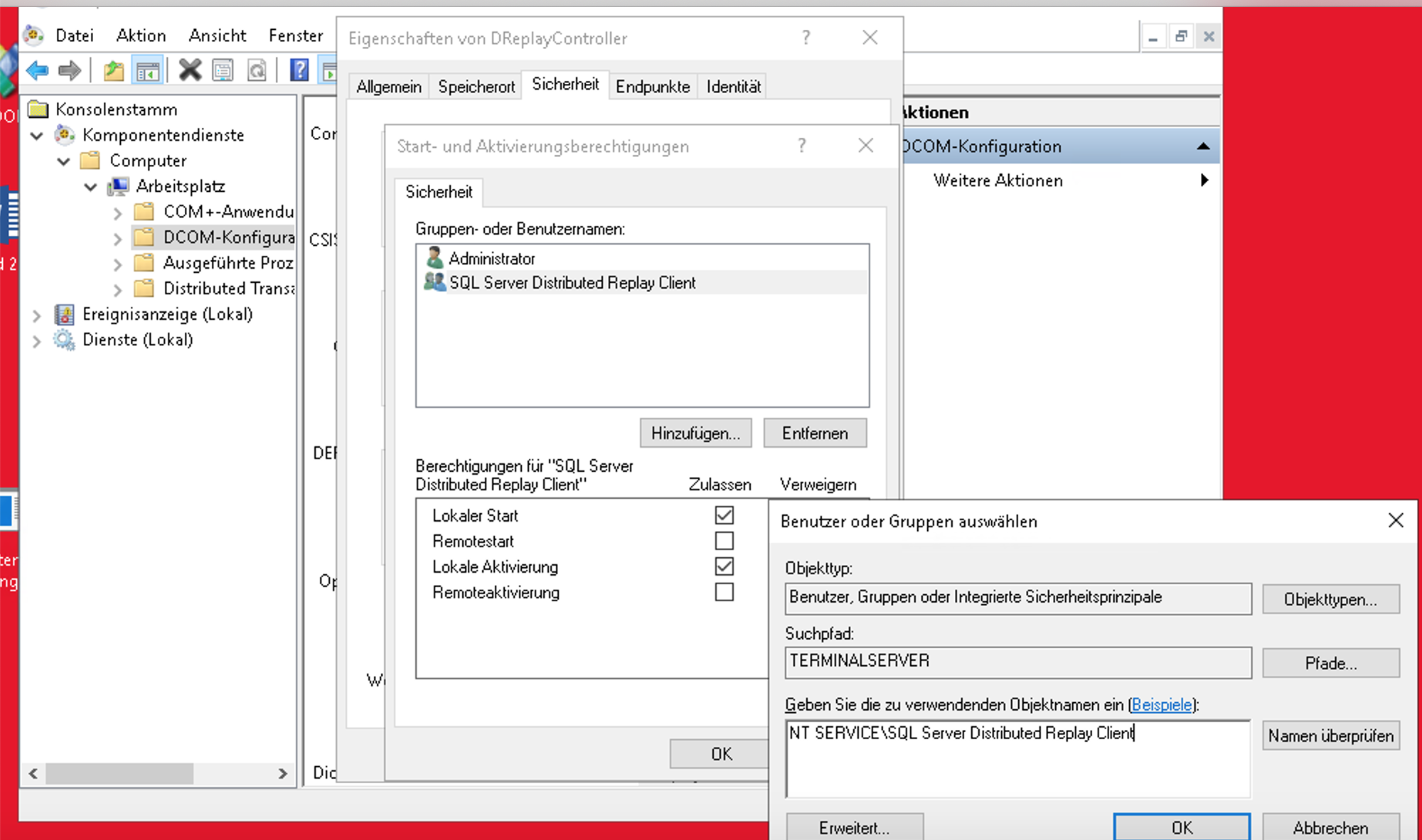Click the left arrow of the tree scrollbar
The width and height of the screenshot is (1422, 840).
[33, 773]
